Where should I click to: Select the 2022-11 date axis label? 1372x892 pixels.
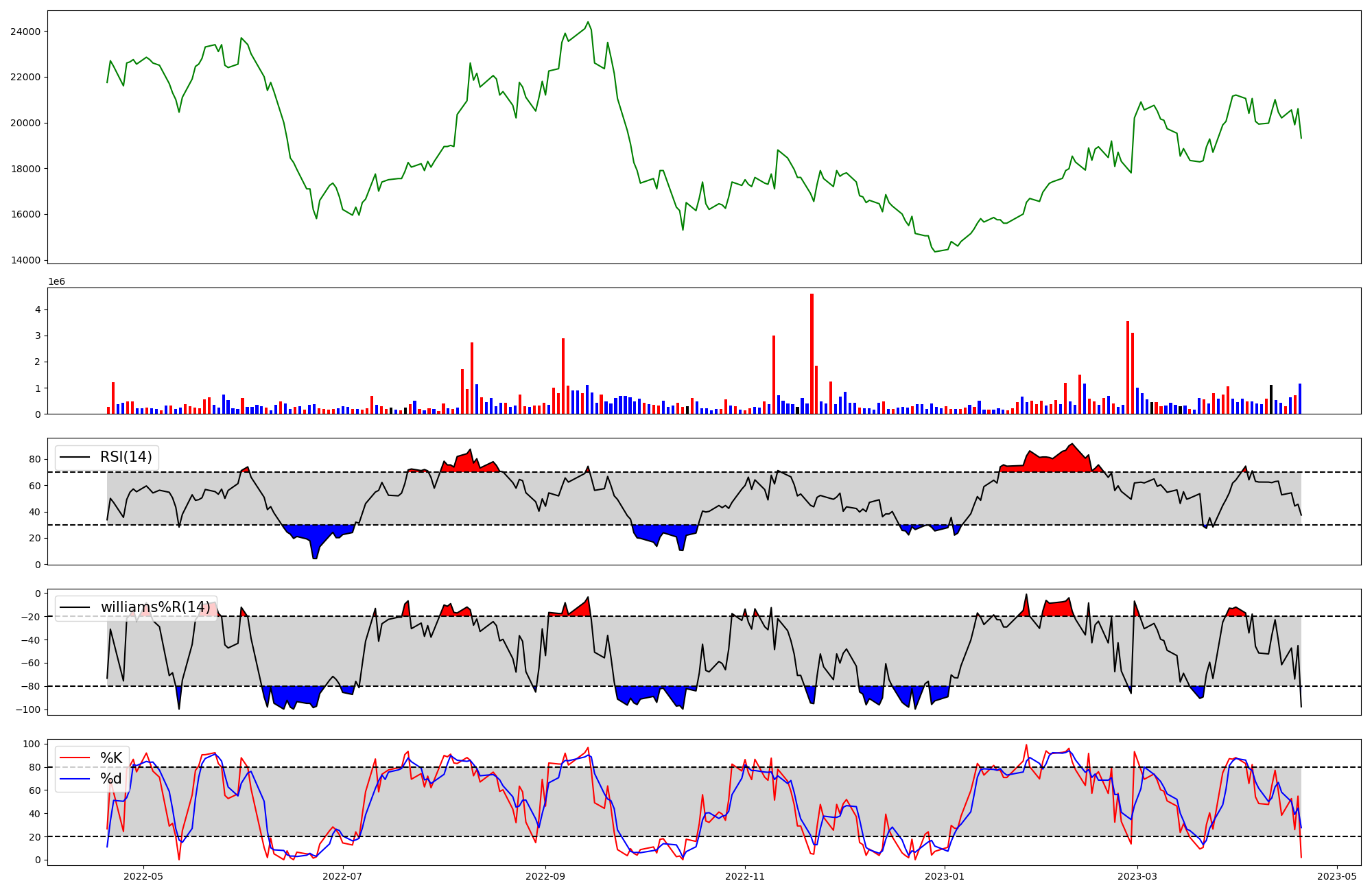(x=745, y=876)
